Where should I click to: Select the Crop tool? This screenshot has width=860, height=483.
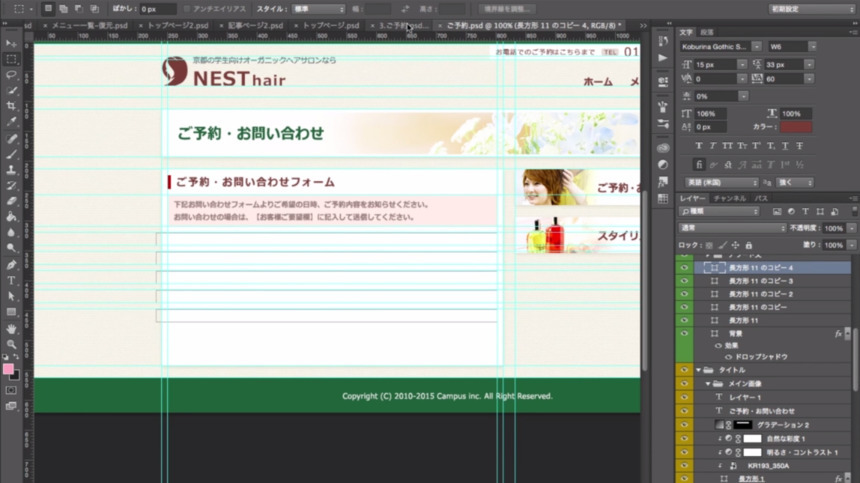pyautogui.click(x=11, y=106)
